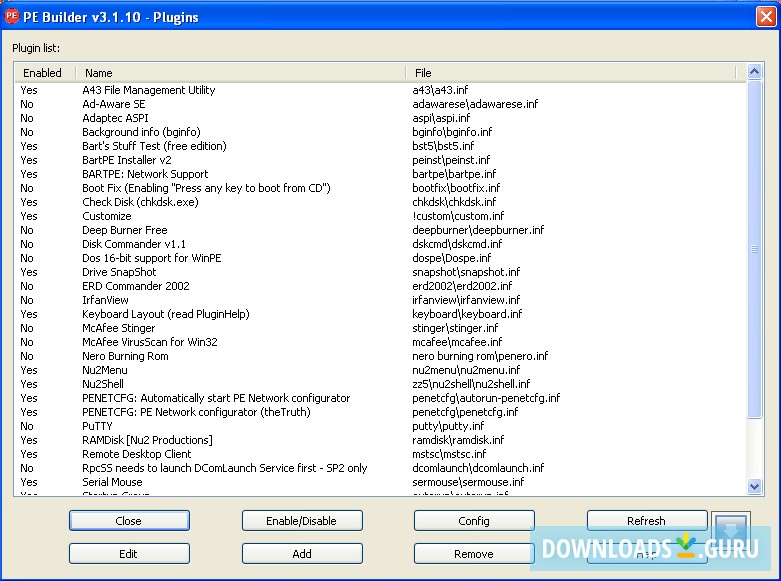Click the Remove button
The width and height of the screenshot is (781, 581).
pyautogui.click(x=474, y=554)
